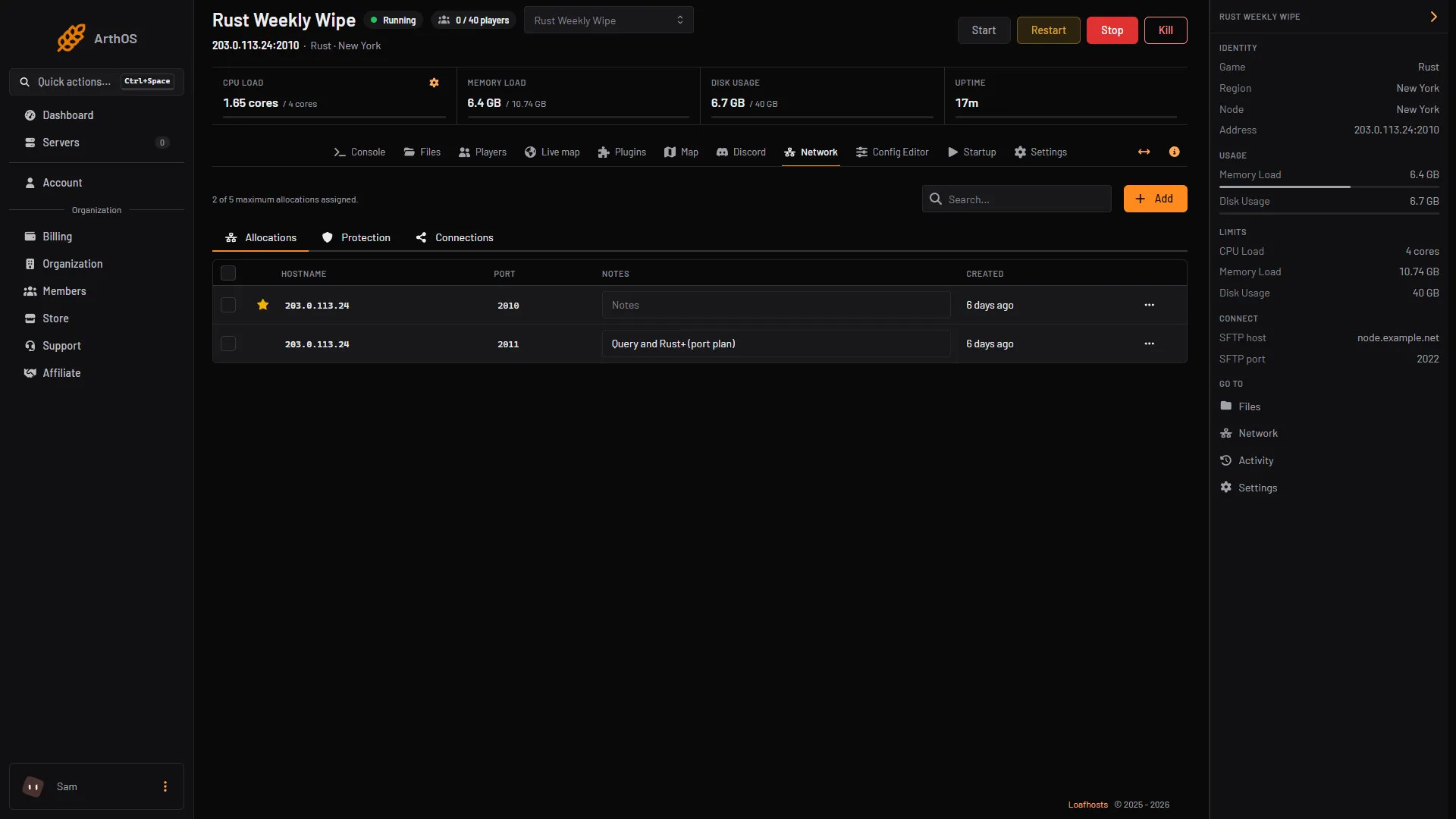
Task: Check the port 2011 allocation row
Action: pos(228,344)
